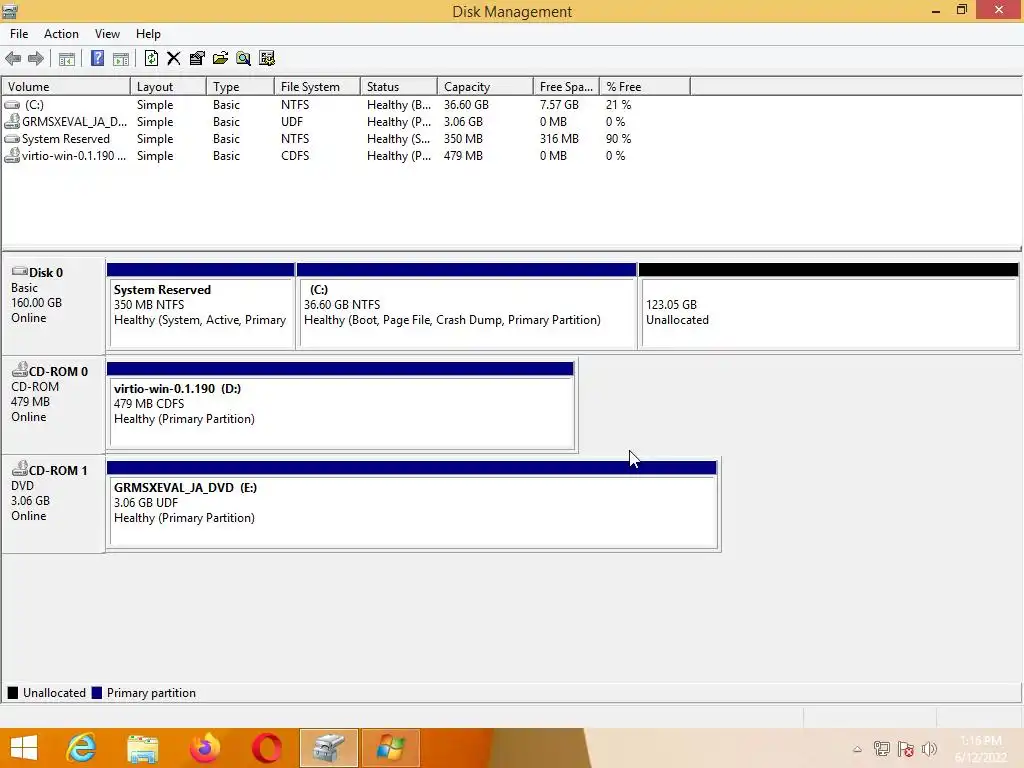Click the black Unallocated legend swatch
The height and width of the screenshot is (768, 1024).
pos(12,693)
